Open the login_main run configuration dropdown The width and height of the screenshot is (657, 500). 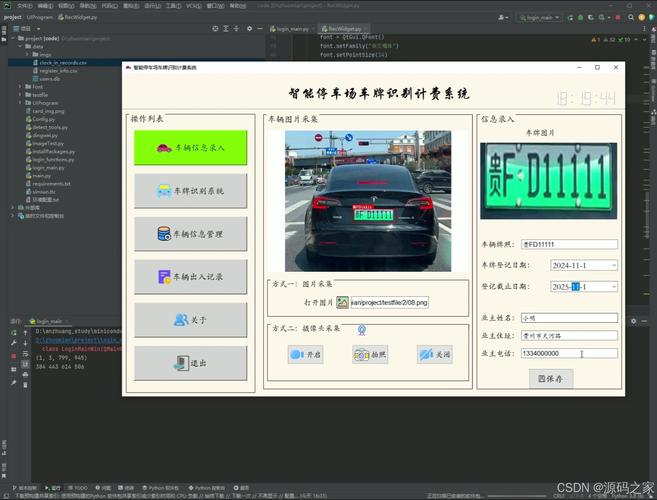[540, 18]
